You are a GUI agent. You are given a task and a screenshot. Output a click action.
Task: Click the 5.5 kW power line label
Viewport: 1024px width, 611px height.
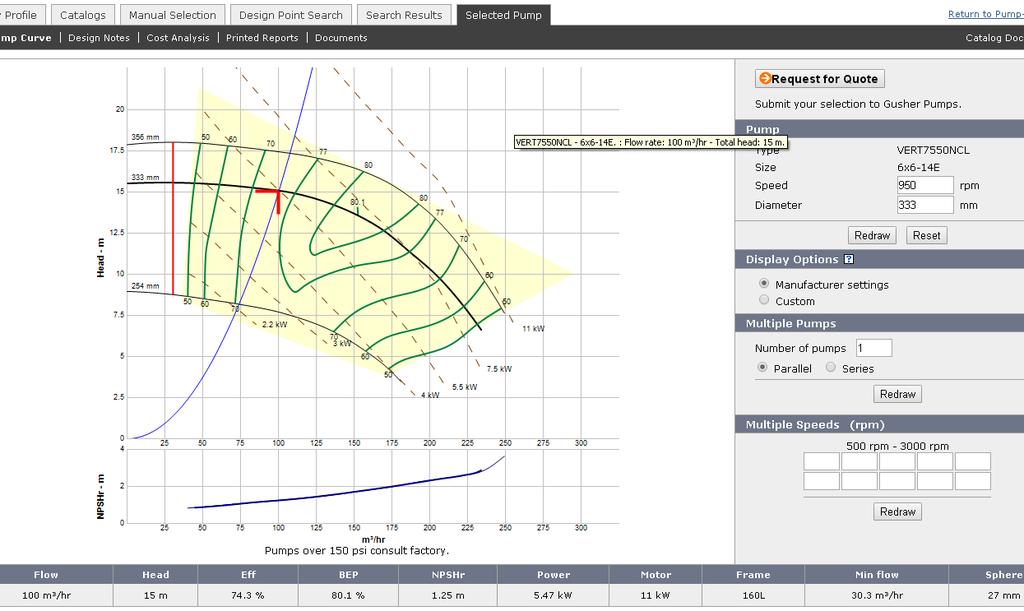point(464,386)
